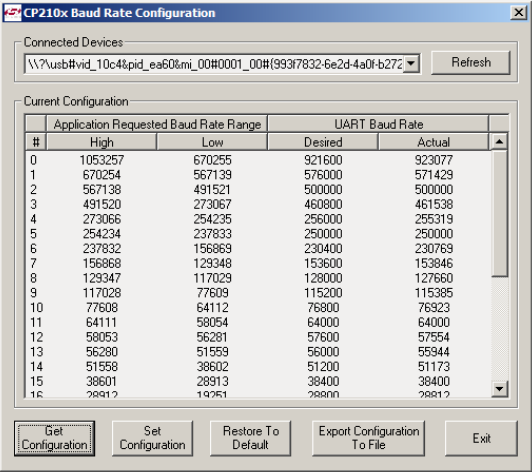
Task: Click the Actual column header
Action: pyautogui.click(x=434, y=142)
